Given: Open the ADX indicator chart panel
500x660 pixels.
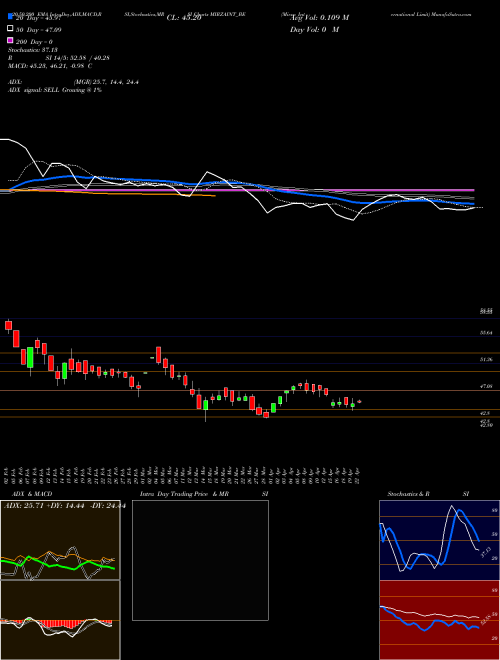Looking at the screenshot, I should coord(60,540).
